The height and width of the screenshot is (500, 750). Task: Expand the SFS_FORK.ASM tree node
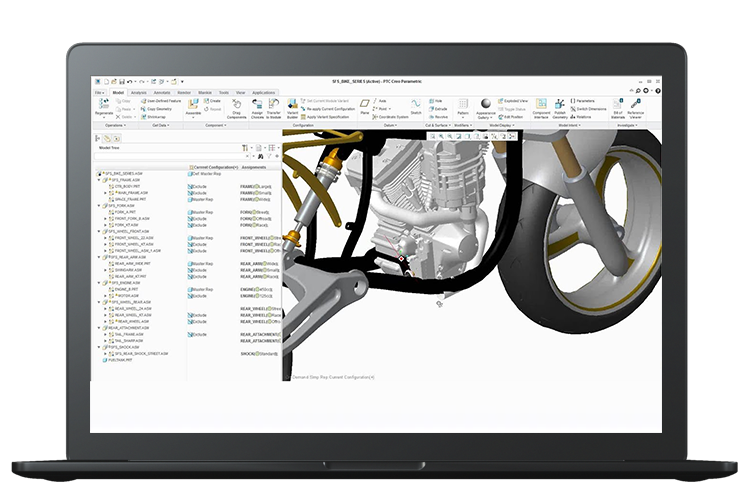tap(100, 206)
